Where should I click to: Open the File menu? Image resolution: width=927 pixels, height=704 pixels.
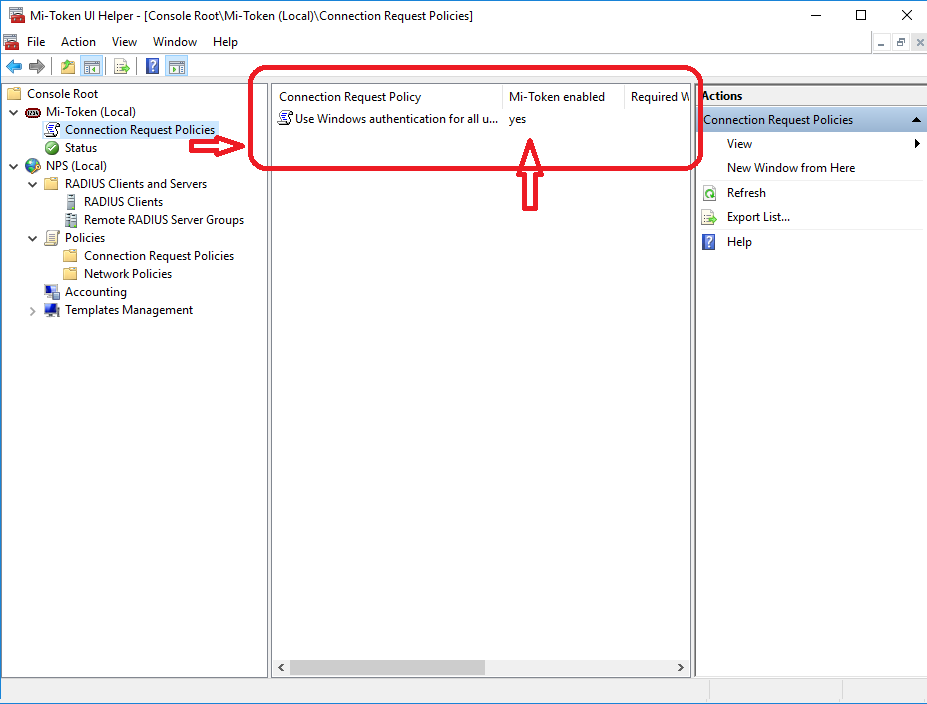tap(36, 42)
